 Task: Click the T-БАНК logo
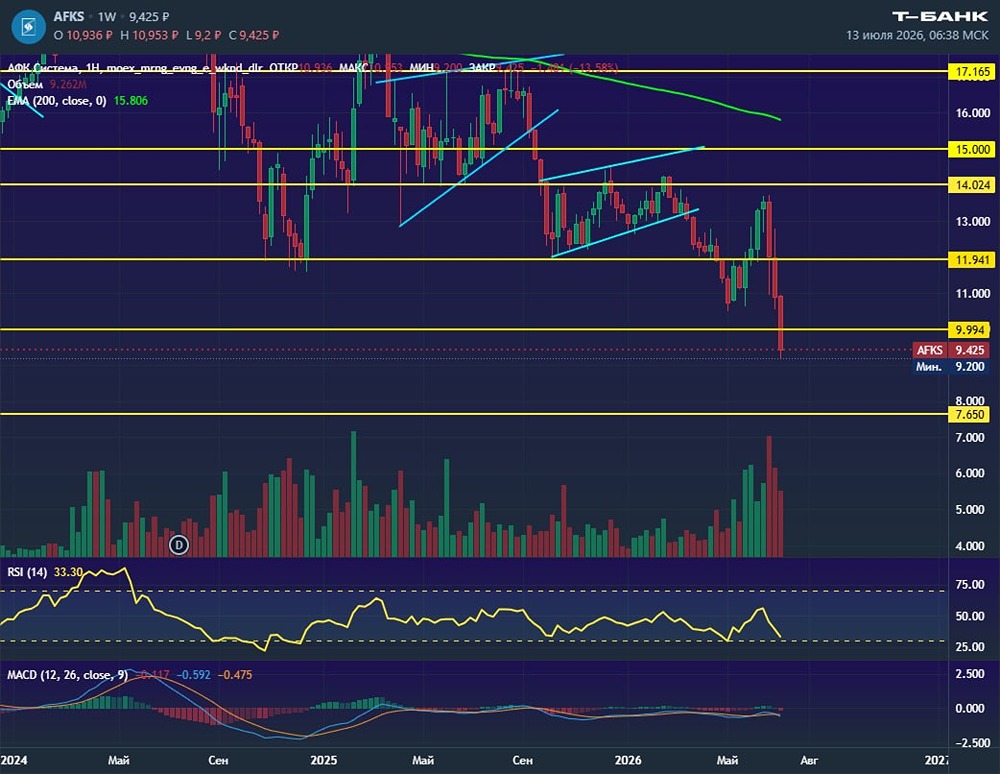939,17
